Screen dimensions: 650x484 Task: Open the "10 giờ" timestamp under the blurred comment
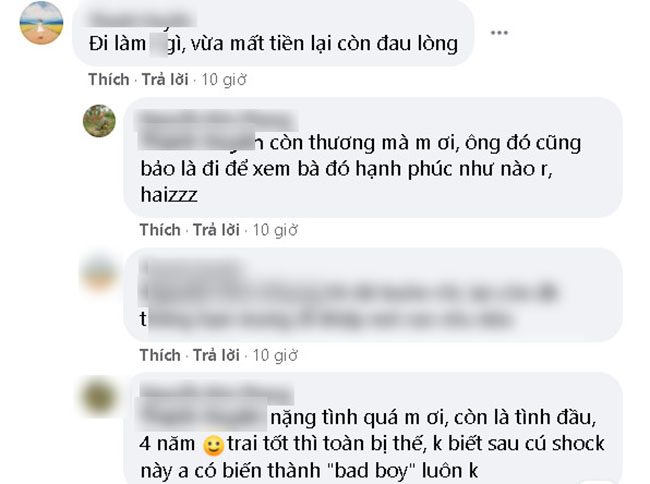[275, 356]
